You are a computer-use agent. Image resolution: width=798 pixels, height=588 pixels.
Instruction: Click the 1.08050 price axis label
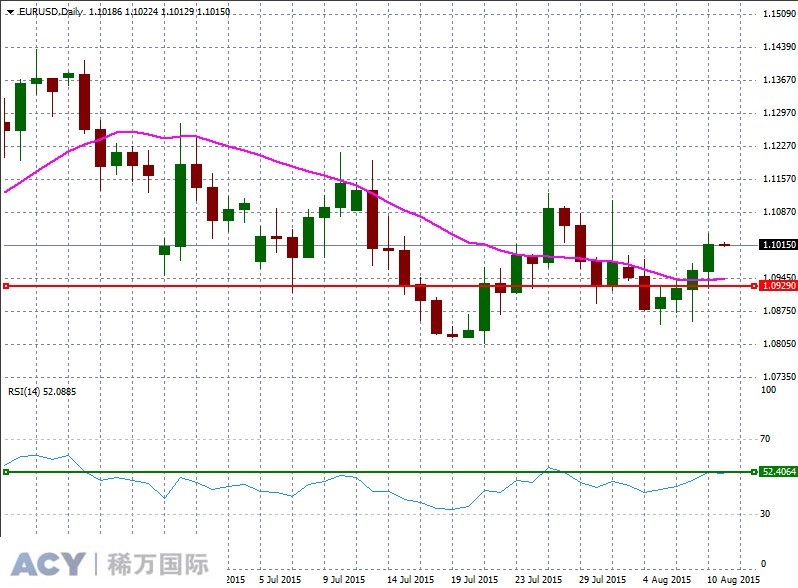(779, 344)
